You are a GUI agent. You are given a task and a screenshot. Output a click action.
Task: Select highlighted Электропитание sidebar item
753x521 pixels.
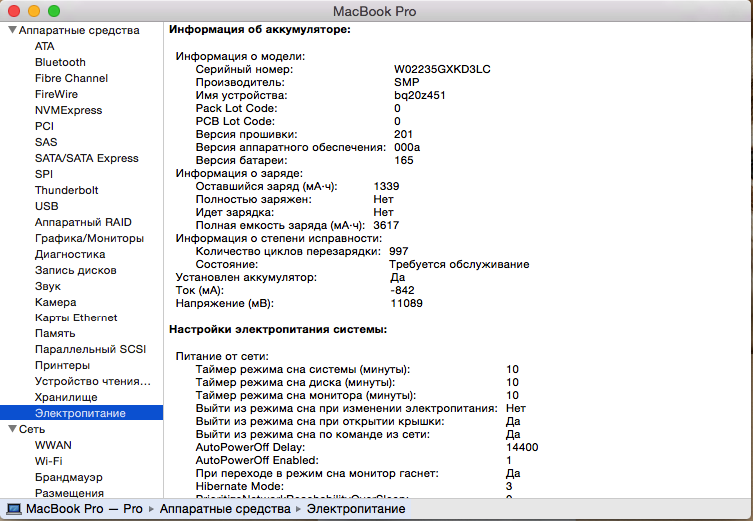pyautogui.click(x=81, y=413)
